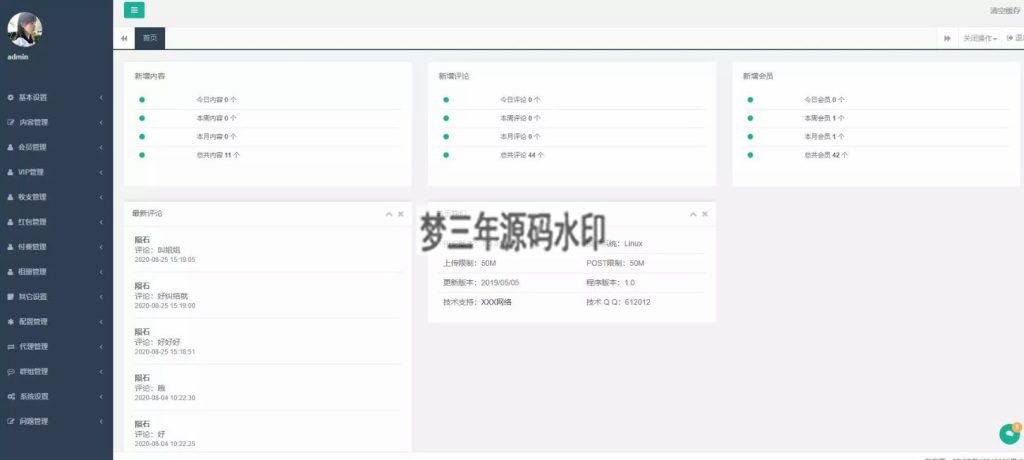Click the asterisk icon beside 配置管理
The image size is (1024, 460).
click(10, 321)
